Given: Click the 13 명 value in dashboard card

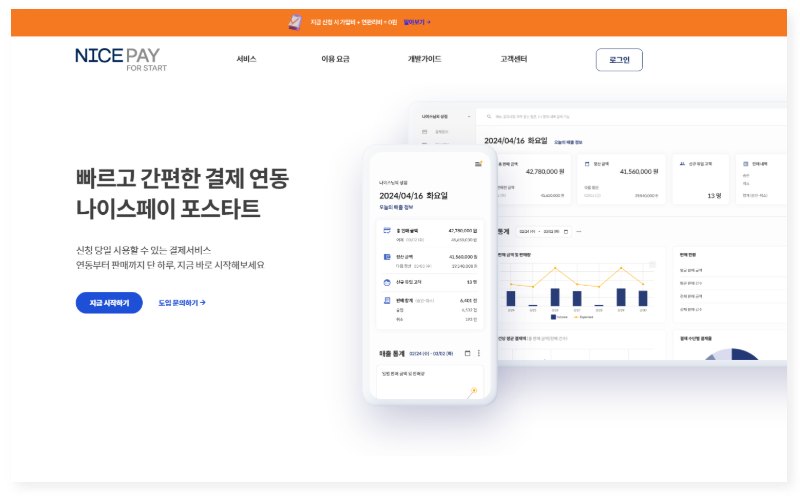Looking at the screenshot, I should coord(714,195).
